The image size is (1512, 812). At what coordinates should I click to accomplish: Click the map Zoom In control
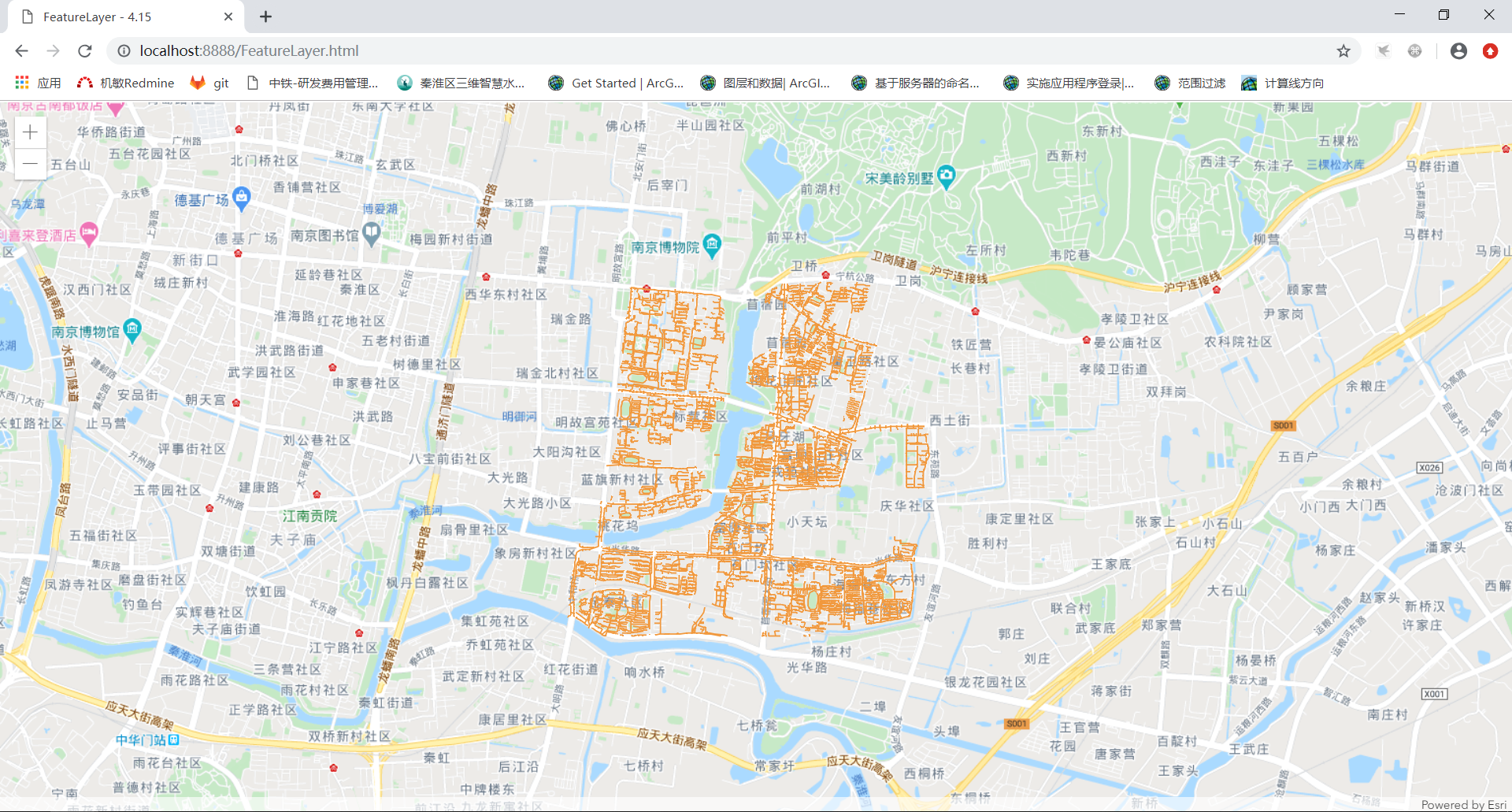coord(29,132)
